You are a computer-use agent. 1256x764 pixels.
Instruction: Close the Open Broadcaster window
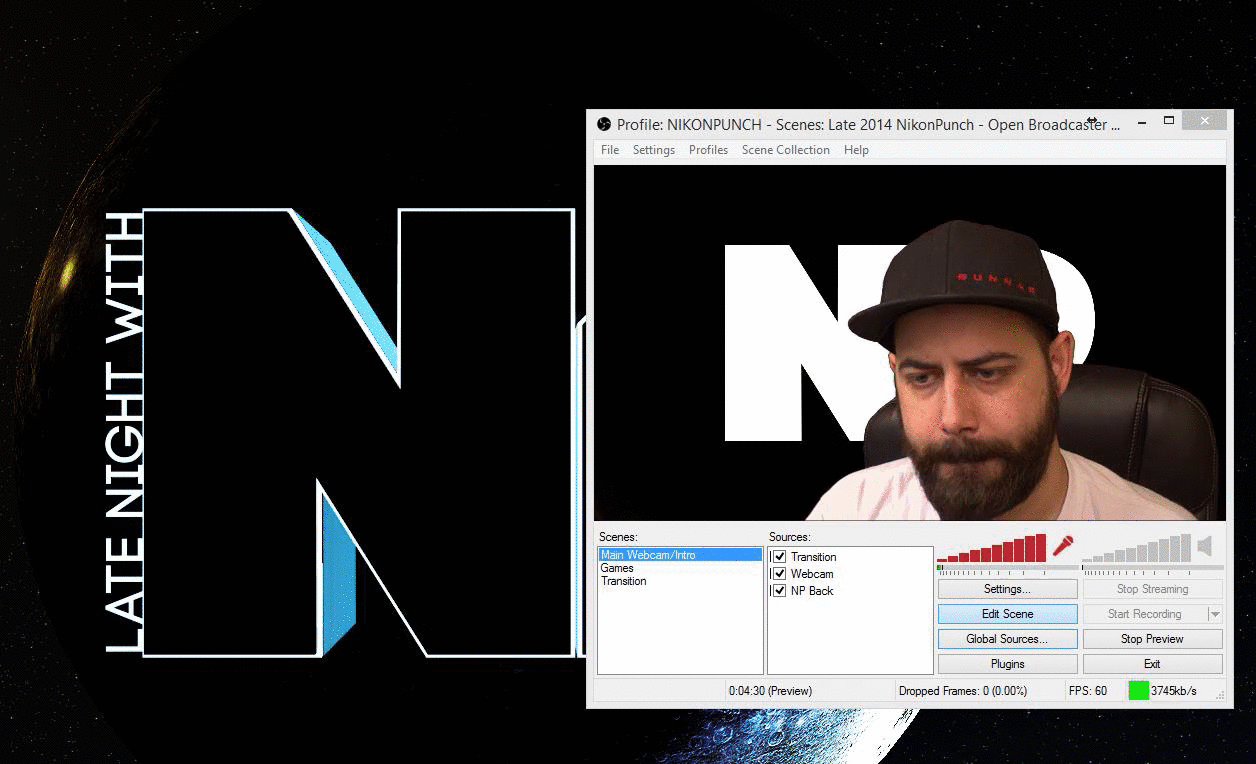coord(1204,121)
